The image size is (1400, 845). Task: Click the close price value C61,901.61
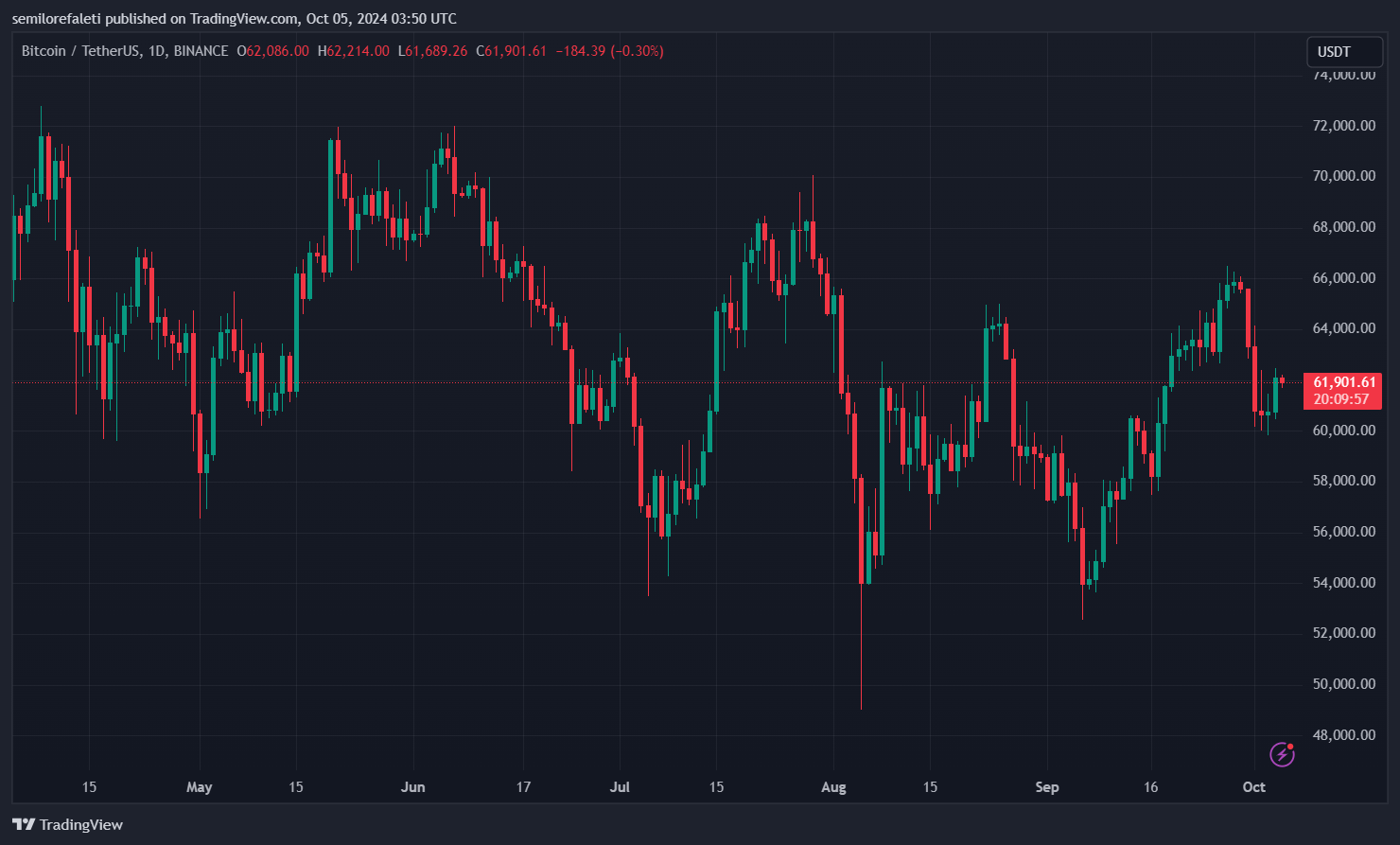(511, 51)
